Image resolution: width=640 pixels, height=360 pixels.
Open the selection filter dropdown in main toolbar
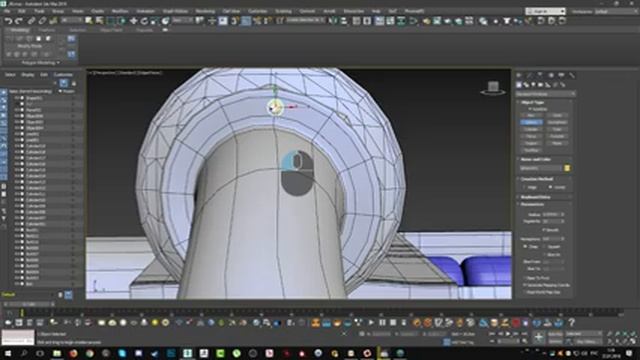[72, 20]
